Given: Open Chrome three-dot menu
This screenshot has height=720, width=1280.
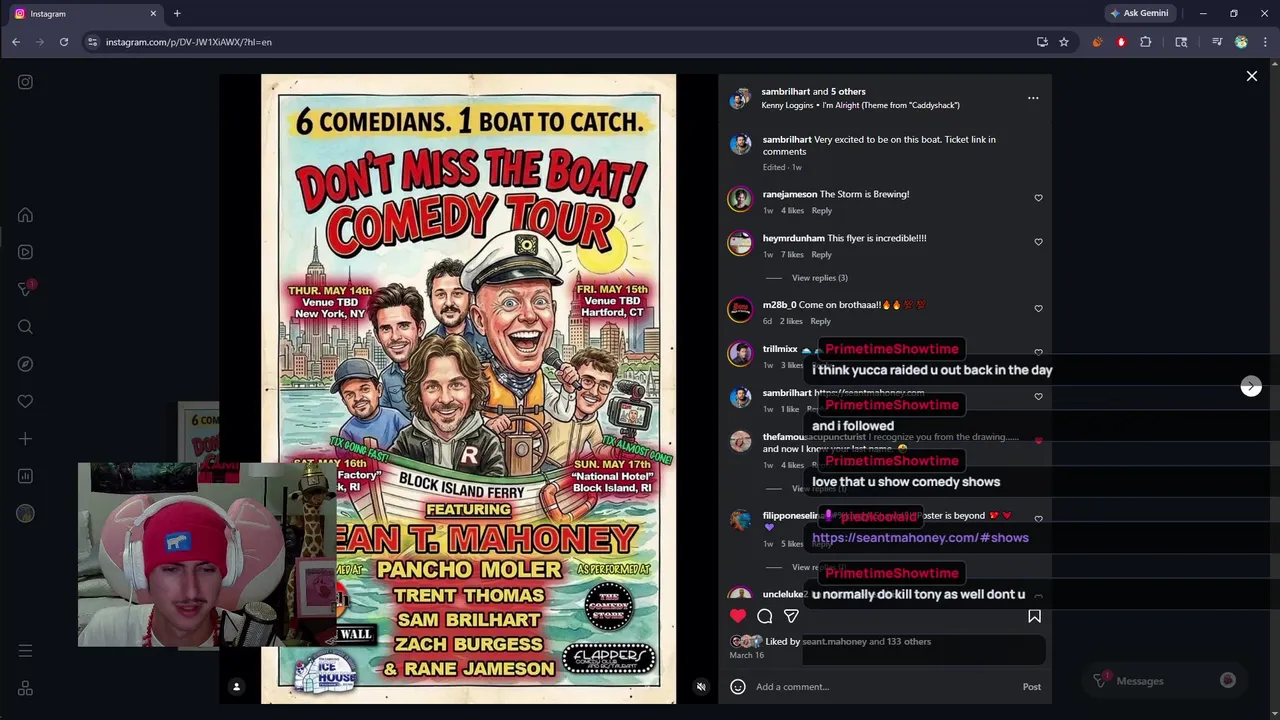Looking at the screenshot, I should point(1265,42).
